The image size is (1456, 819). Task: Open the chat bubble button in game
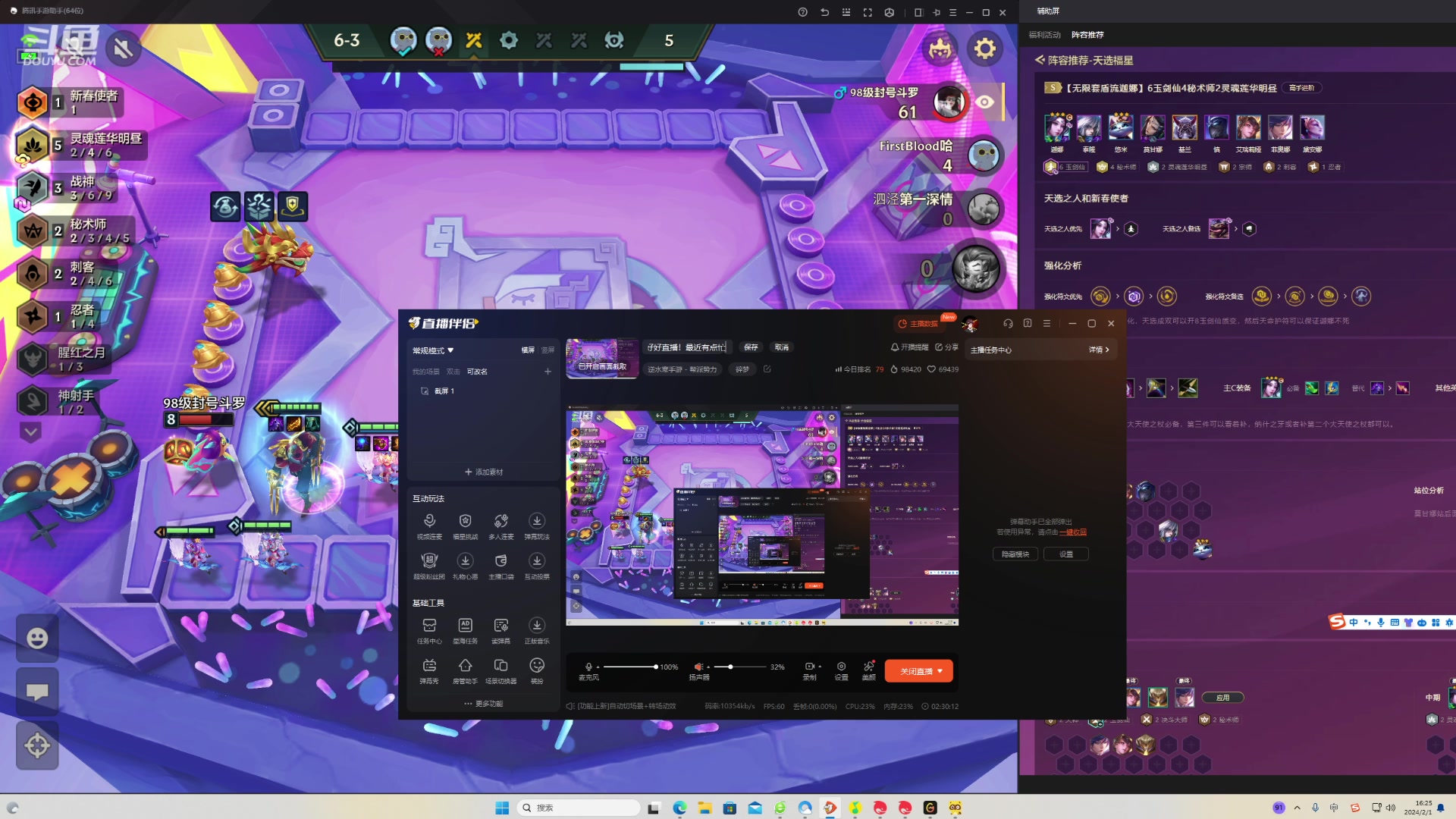[x=37, y=692]
